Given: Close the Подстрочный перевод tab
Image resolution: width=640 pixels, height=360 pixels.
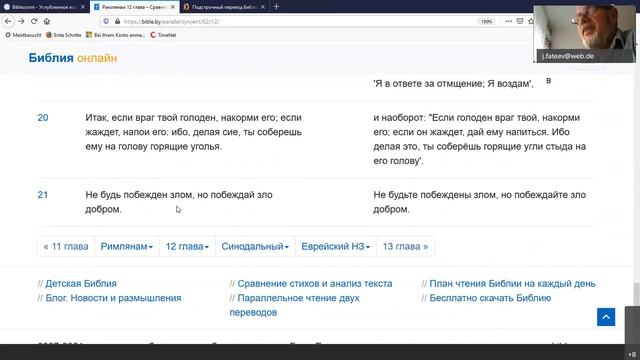Looking at the screenshot, I should (x=263, y=7).
